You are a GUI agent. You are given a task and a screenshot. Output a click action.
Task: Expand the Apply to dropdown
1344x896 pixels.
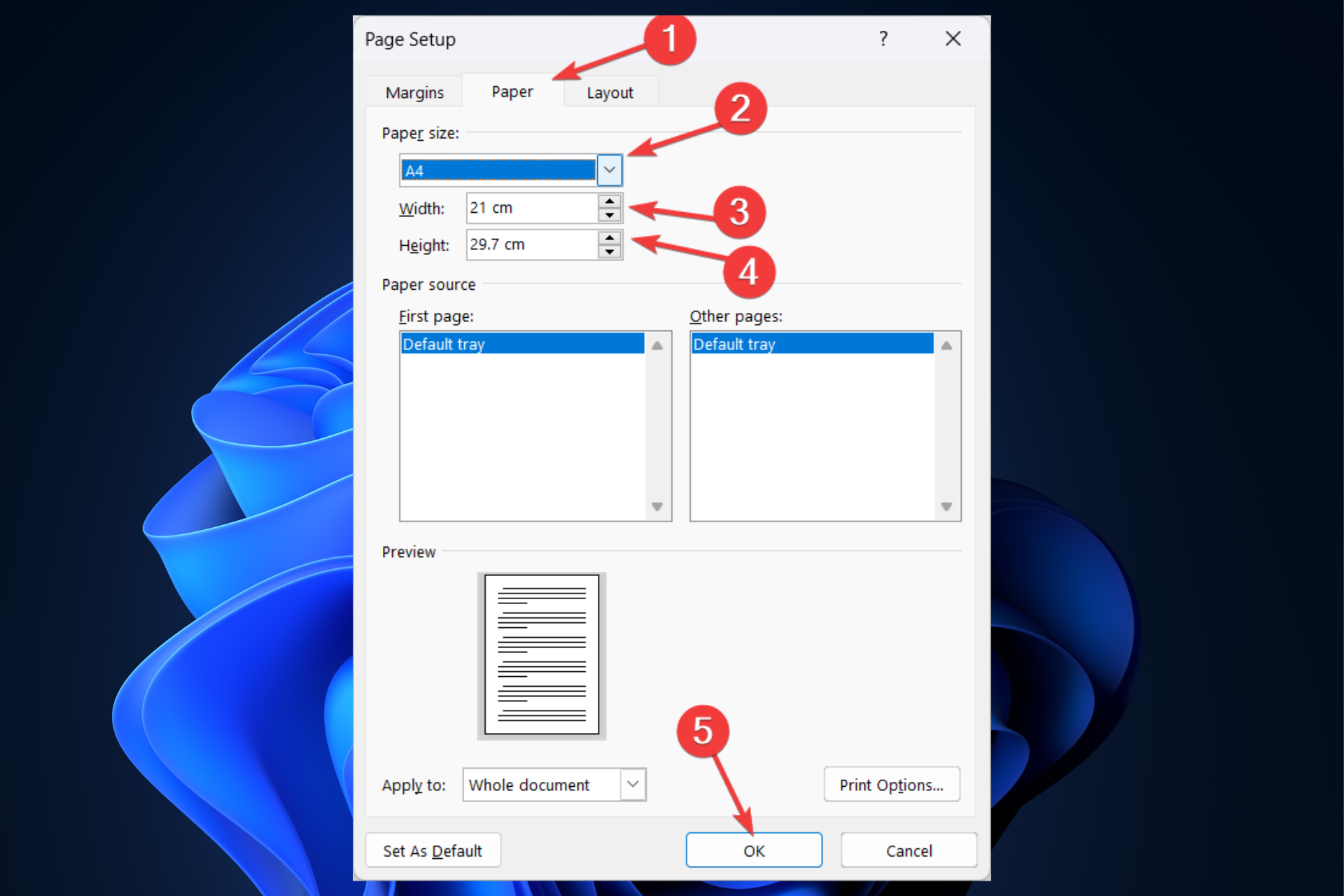[633, 783]
